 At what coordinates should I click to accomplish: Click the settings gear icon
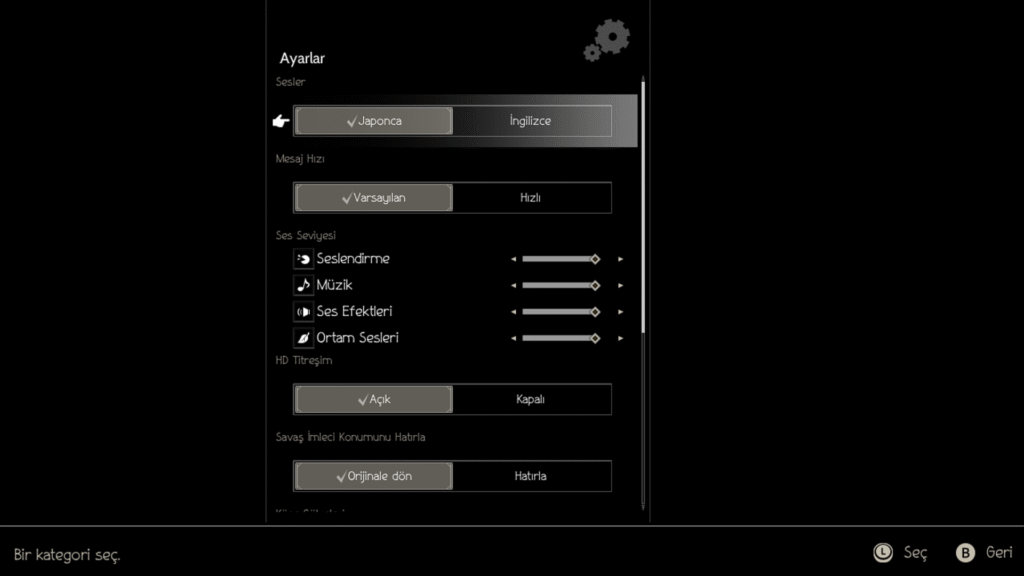(x=607, y=41)
